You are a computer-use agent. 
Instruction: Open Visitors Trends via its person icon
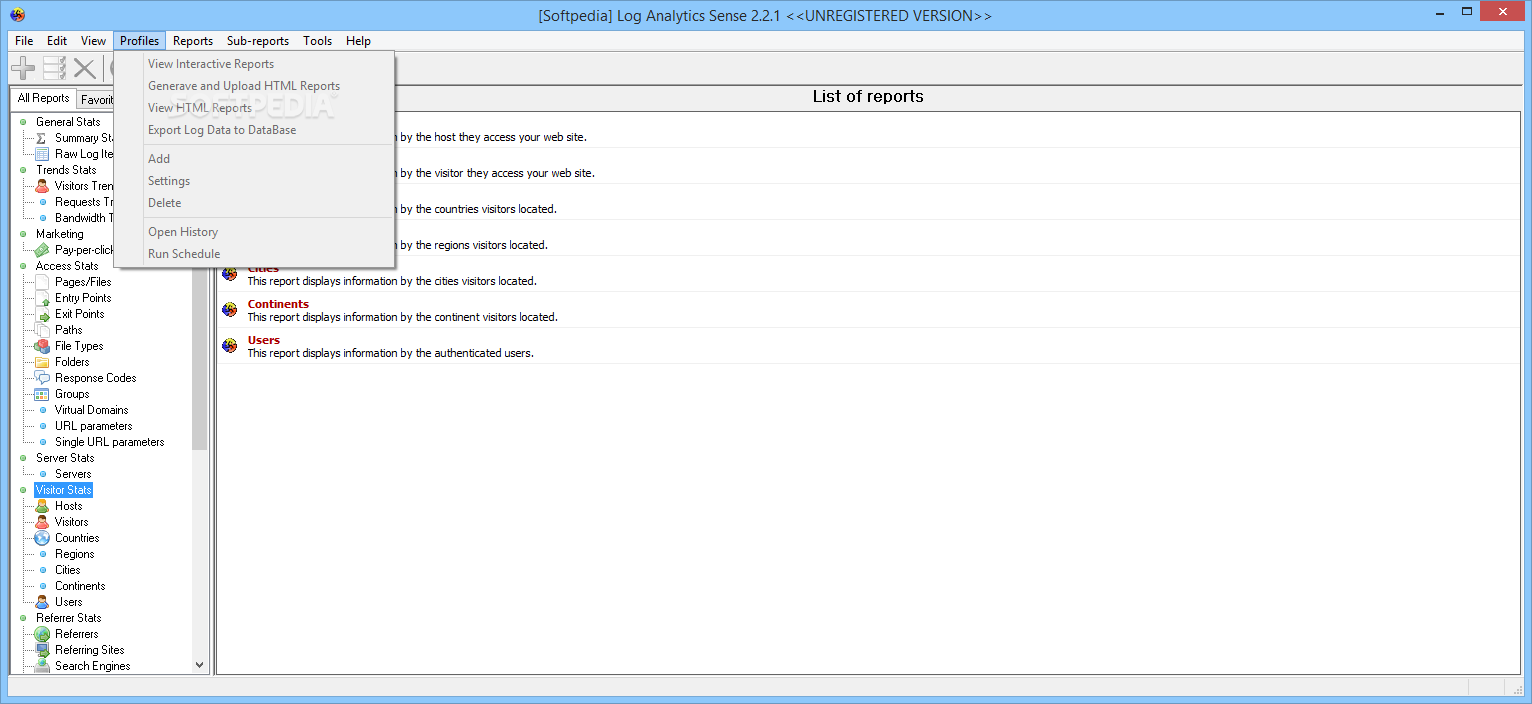click(x=42, y=186)
